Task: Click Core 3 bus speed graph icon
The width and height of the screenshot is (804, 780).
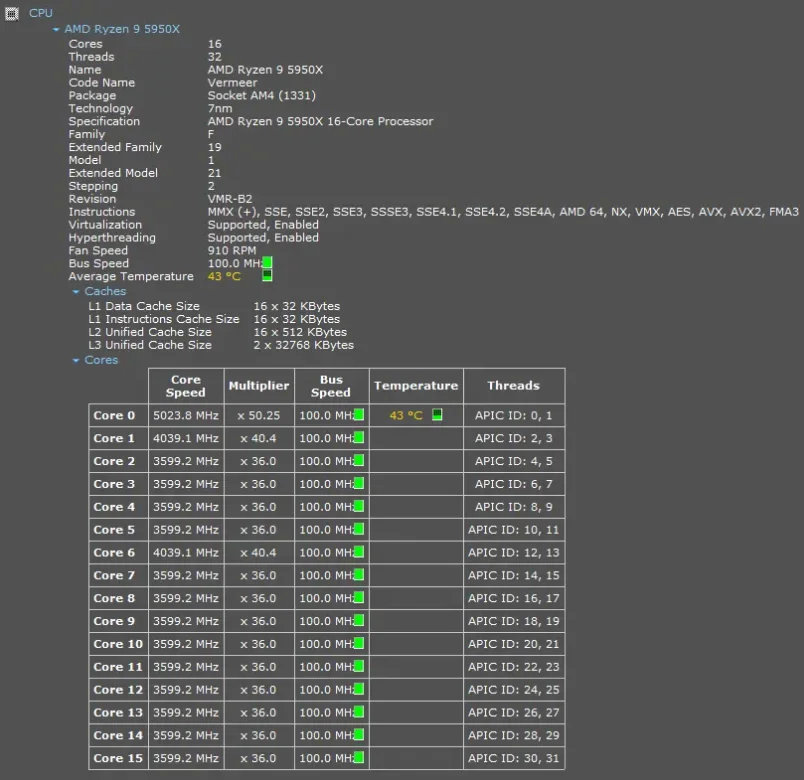Action: pyautogui.click(x=359, y=484)
